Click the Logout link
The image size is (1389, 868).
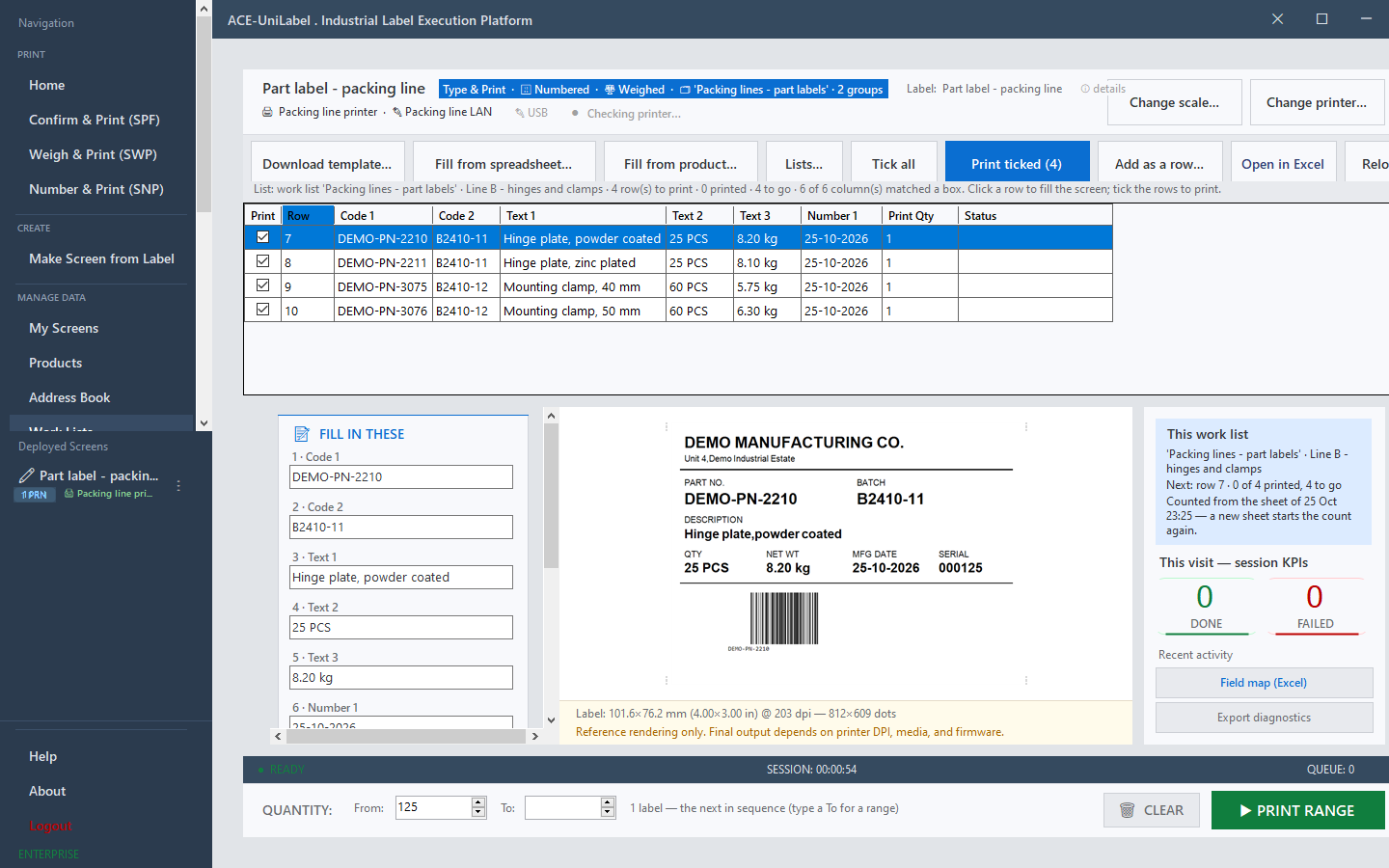51,826
